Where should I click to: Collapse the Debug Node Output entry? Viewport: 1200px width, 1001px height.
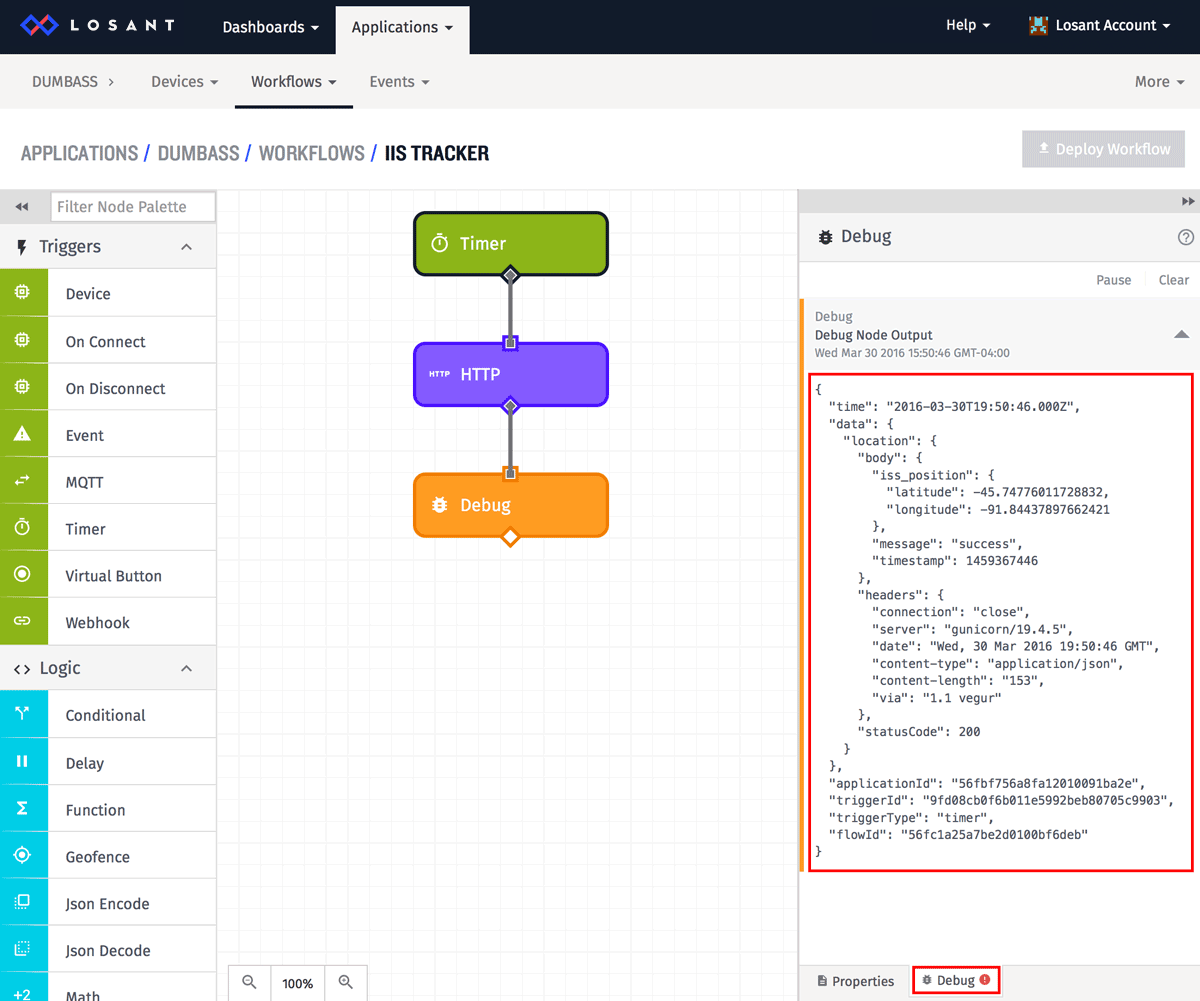coord(1181,334)
